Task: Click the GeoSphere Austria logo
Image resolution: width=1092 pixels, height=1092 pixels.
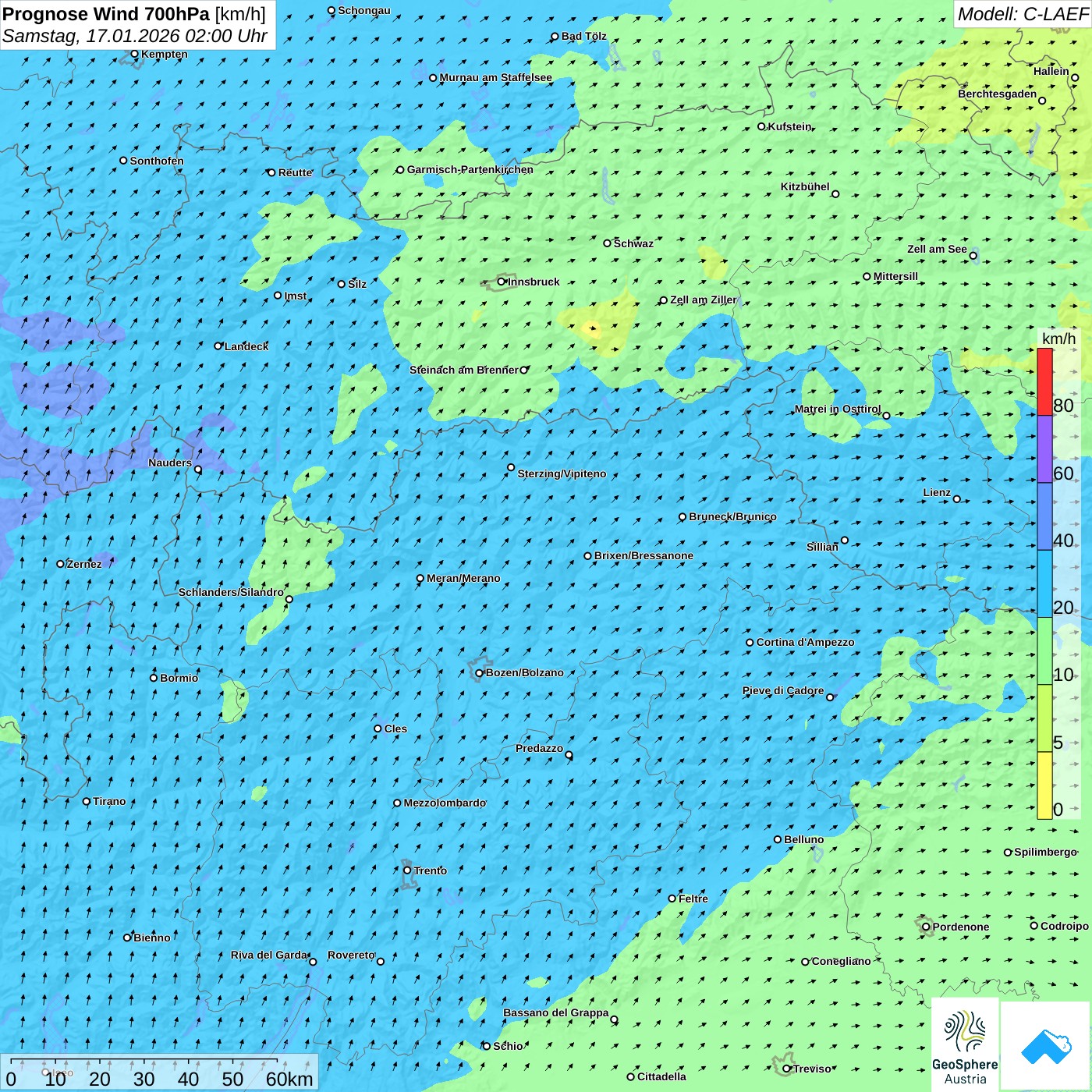Action: 965,1045
